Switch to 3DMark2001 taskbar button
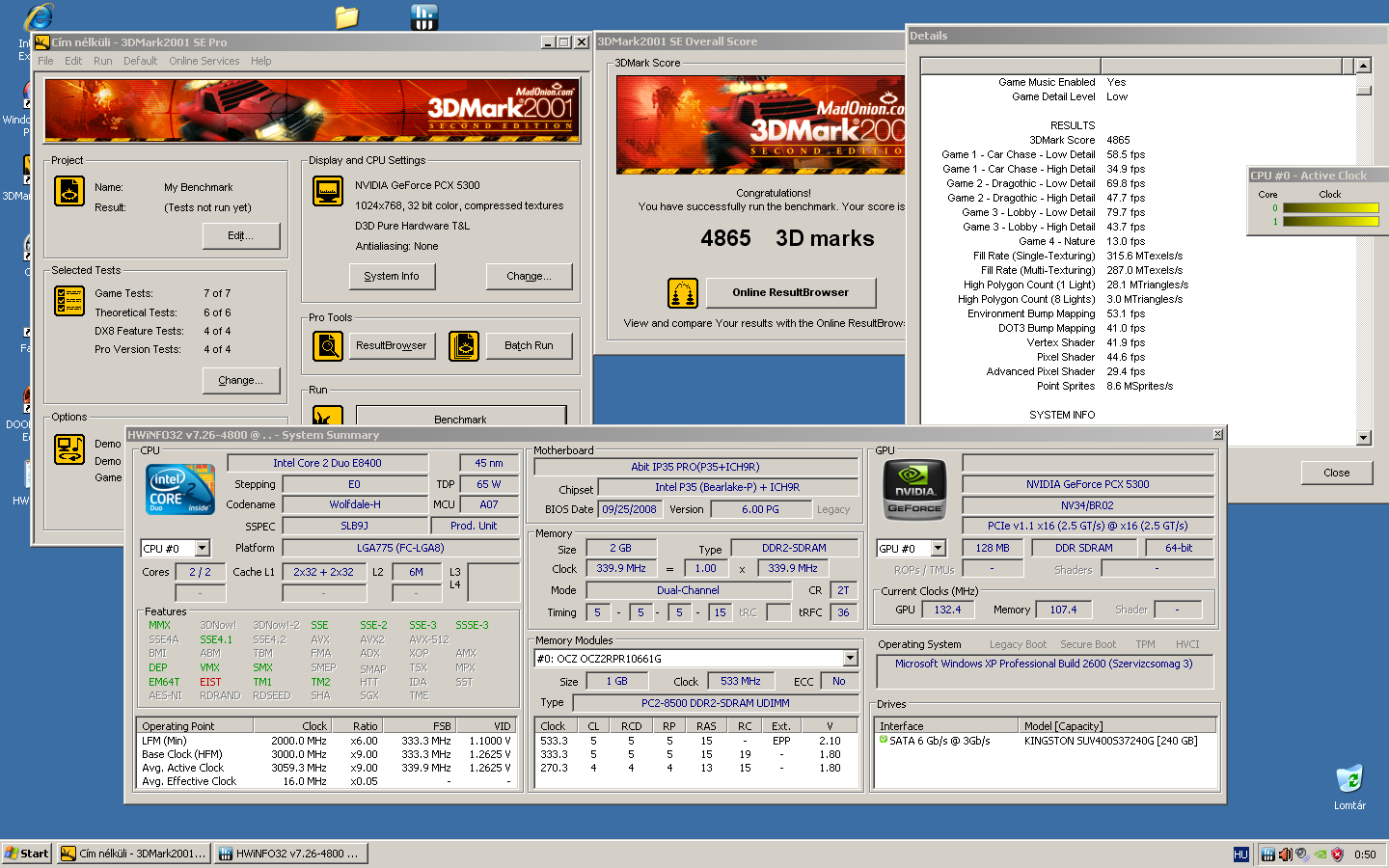Screen dimensions: 1389x868 click(133, 854)
